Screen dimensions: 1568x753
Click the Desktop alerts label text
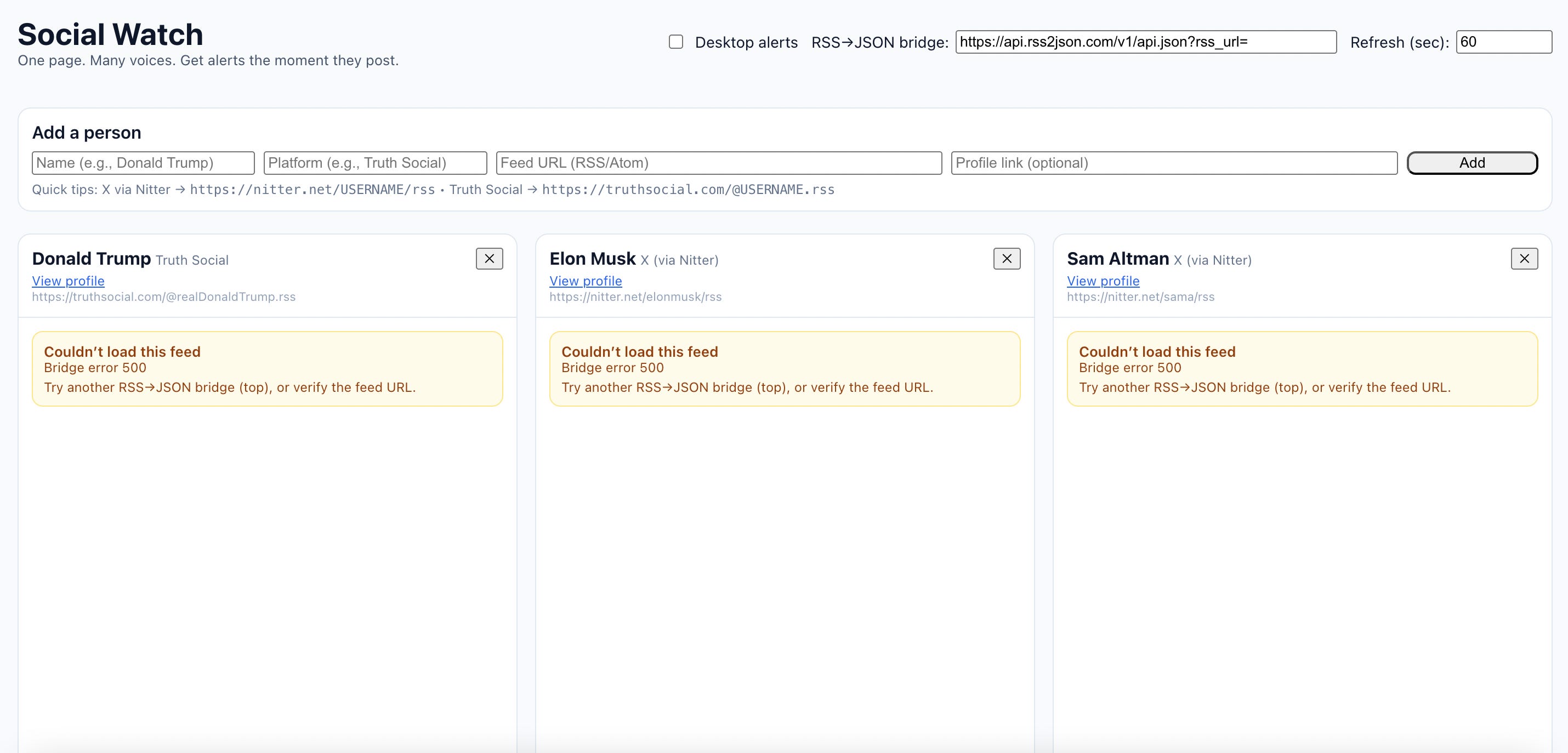(x=746, y=43)
